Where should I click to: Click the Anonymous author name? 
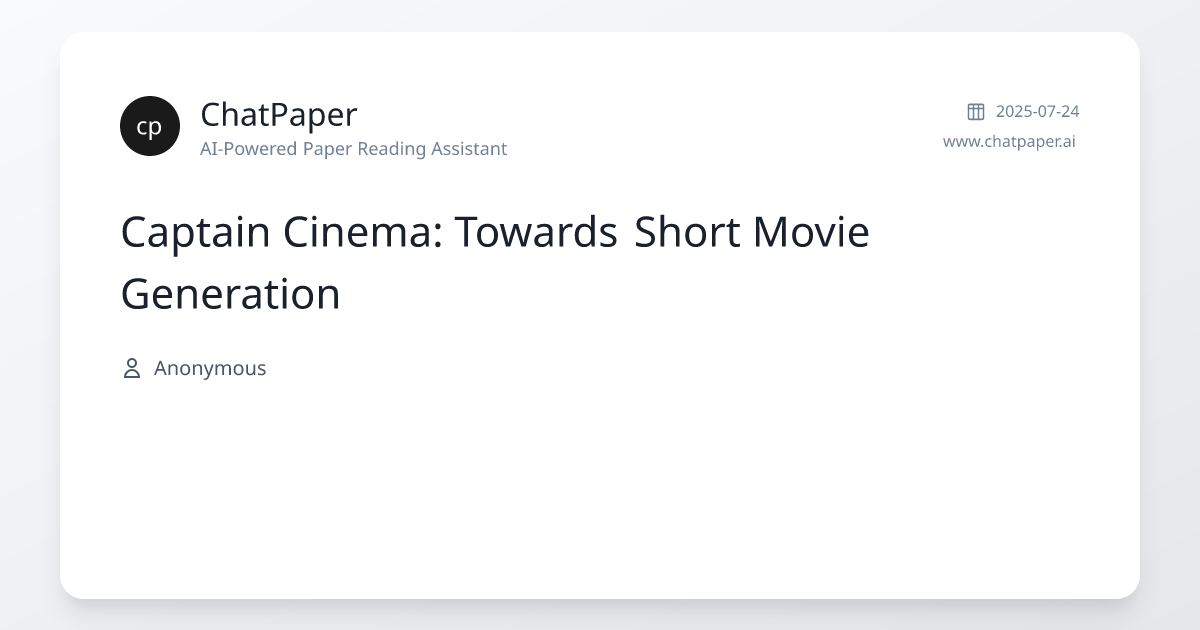210,368
